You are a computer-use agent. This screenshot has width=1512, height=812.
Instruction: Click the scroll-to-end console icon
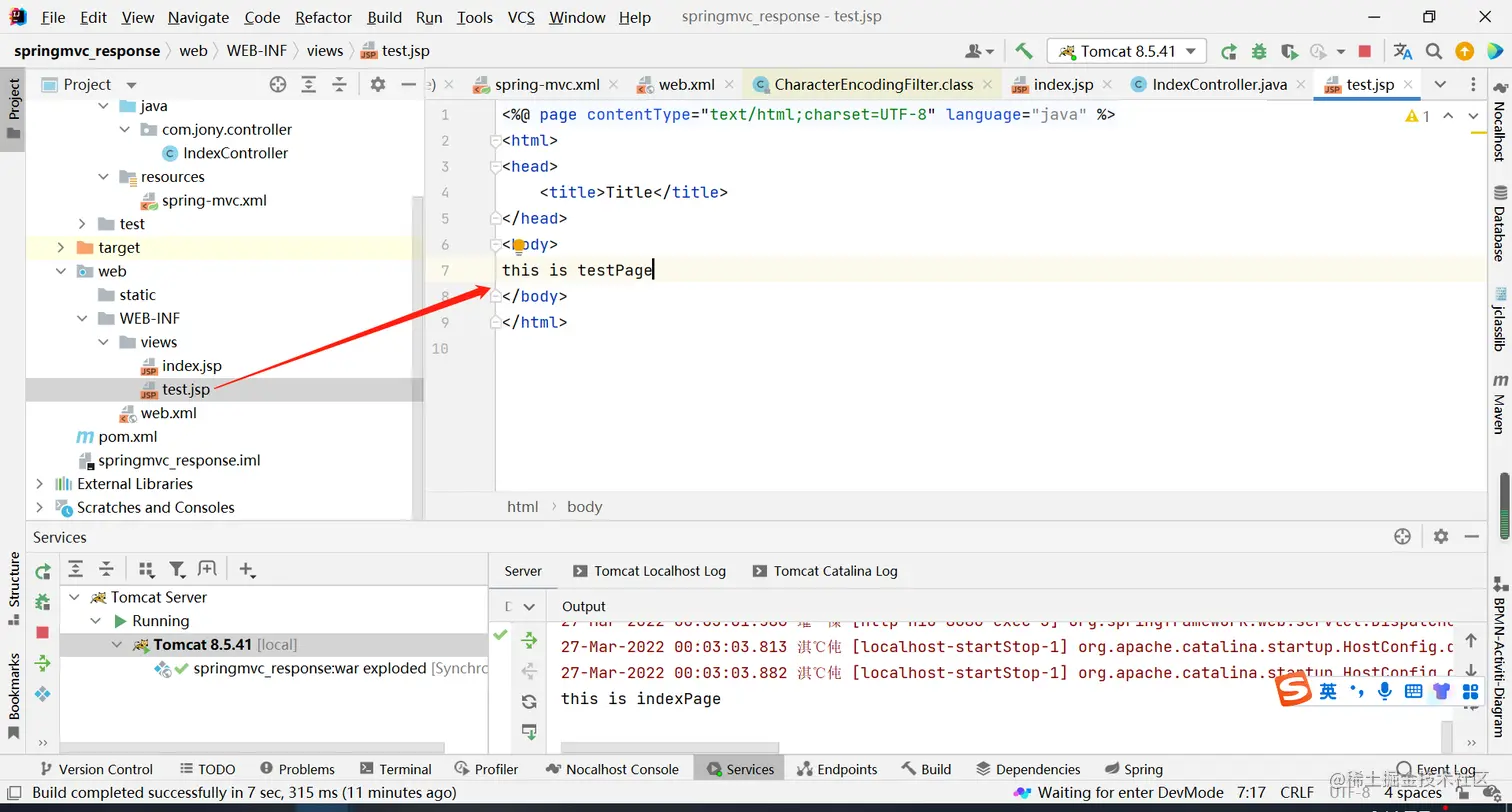tap(529, 732)
